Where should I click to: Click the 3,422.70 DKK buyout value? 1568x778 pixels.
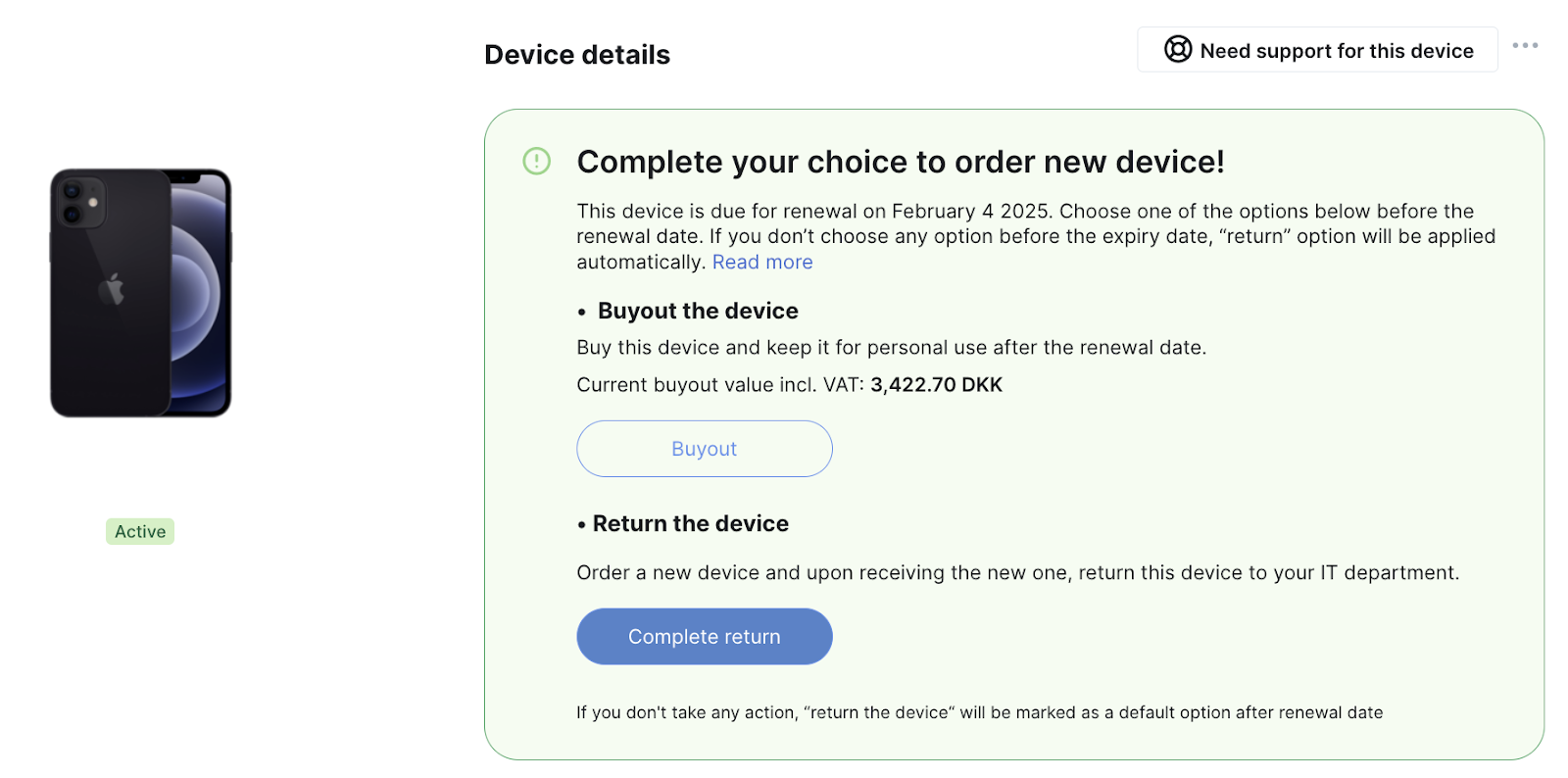[x=937, y=385]
